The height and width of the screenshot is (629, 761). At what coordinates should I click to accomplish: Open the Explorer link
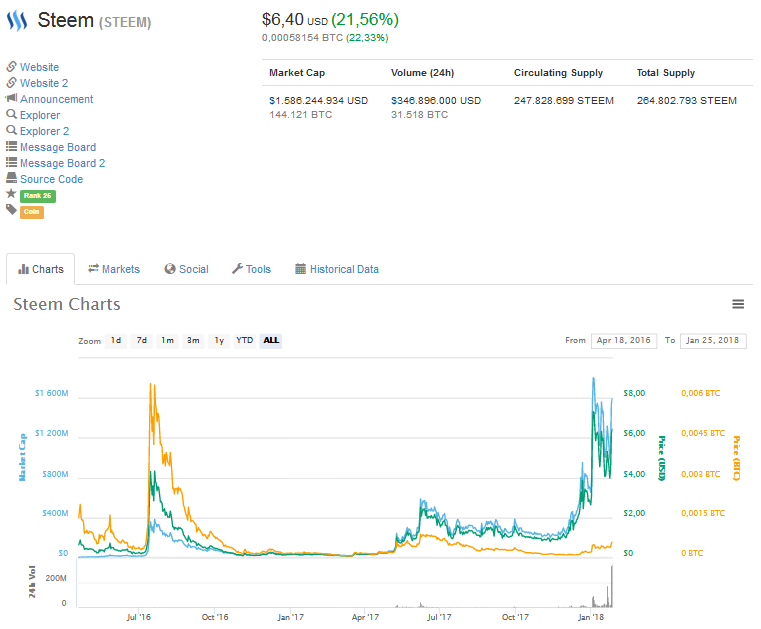click(40, 115)
